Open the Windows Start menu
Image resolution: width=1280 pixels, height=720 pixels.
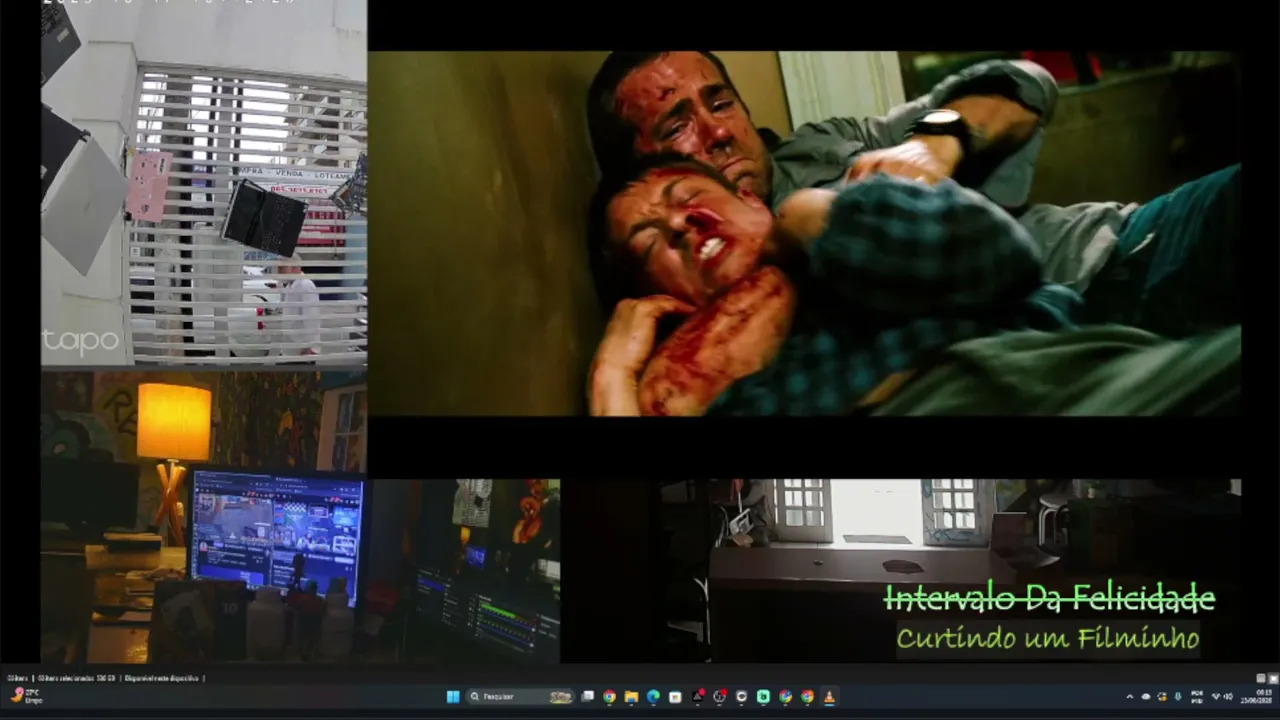(453, 697)
